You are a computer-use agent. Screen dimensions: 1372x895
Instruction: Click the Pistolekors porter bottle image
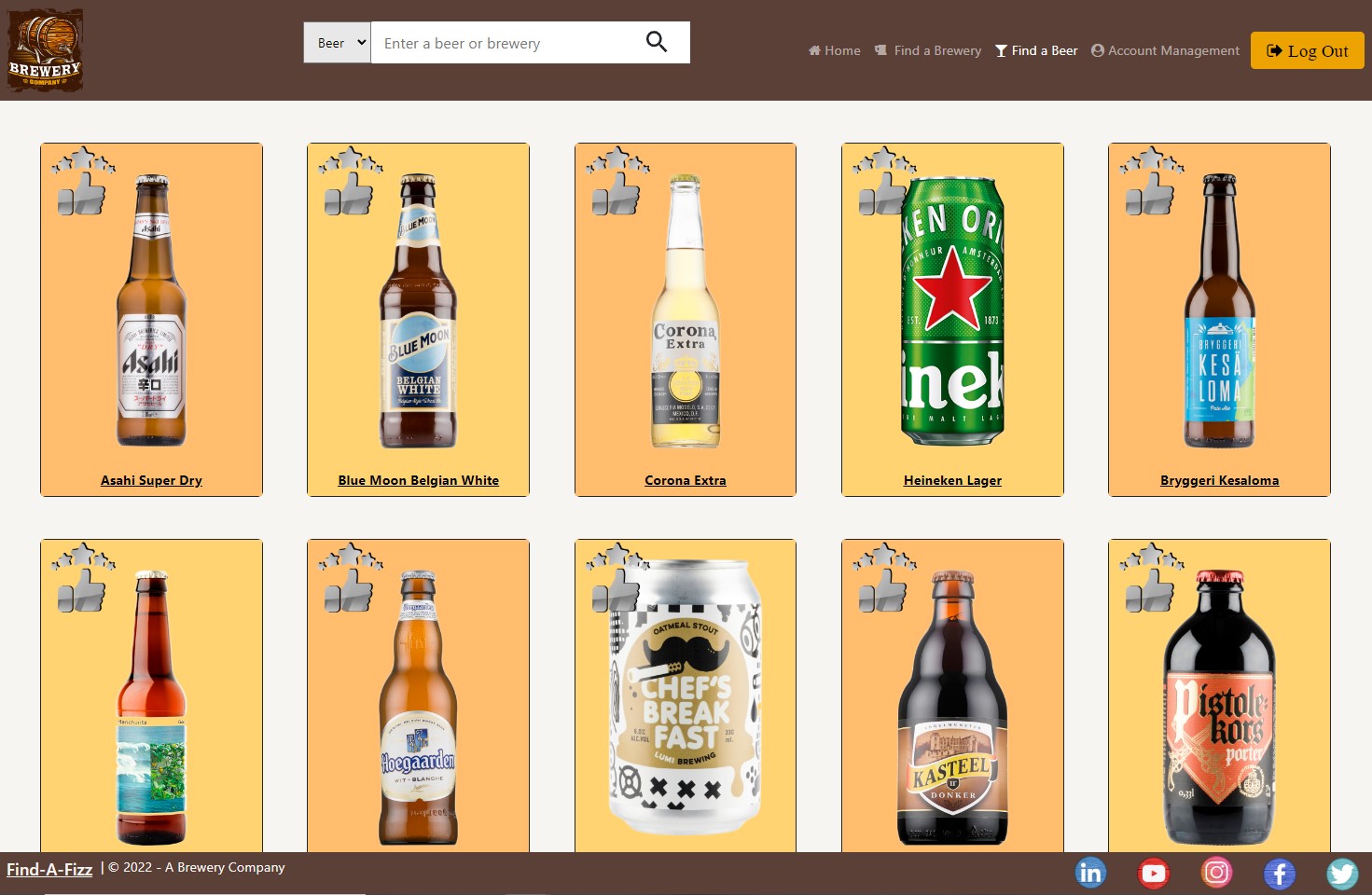pos(1219,707)
